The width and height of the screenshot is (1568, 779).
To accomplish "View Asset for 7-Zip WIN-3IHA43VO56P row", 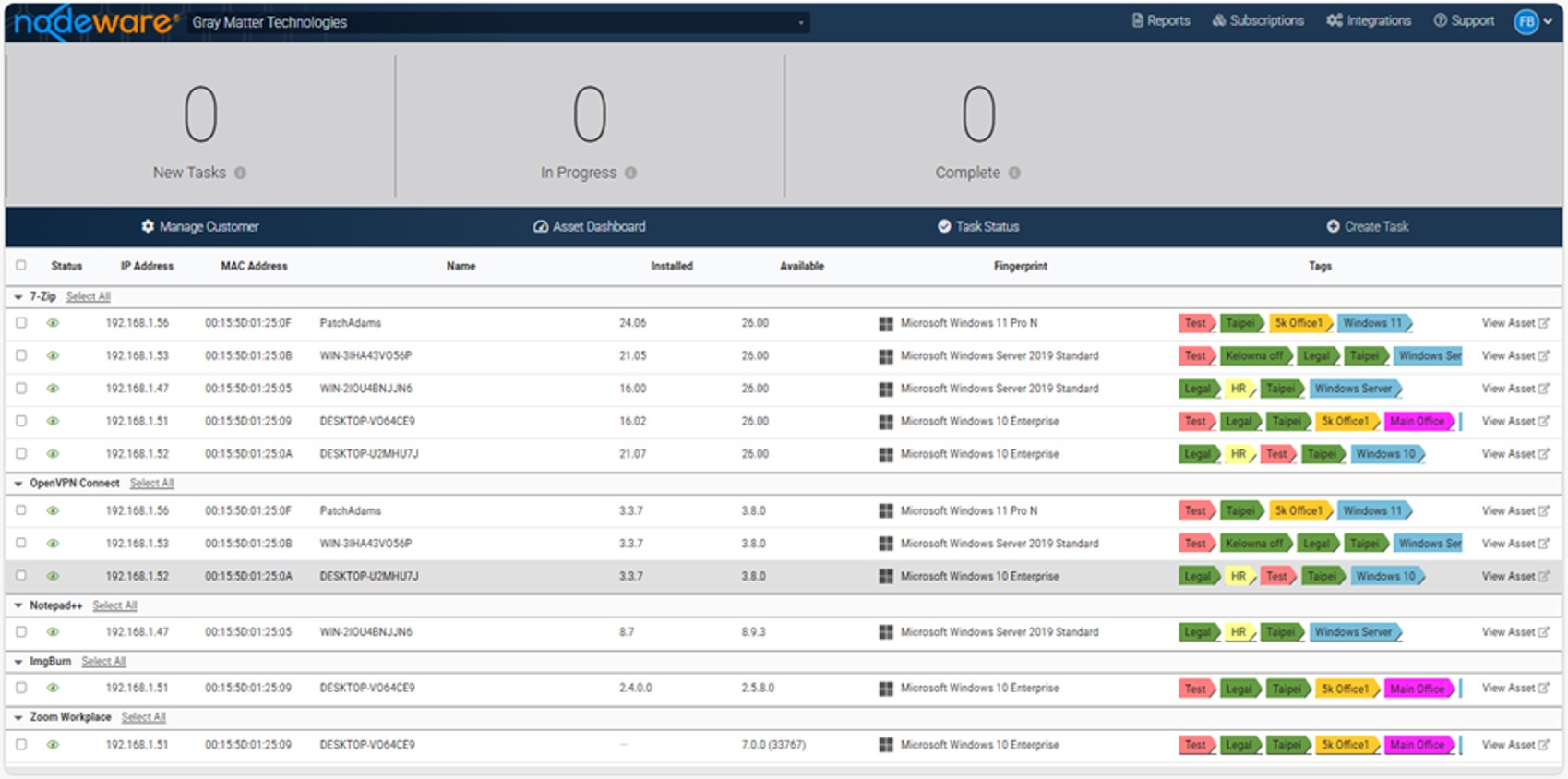I will tap(1515, 355).
